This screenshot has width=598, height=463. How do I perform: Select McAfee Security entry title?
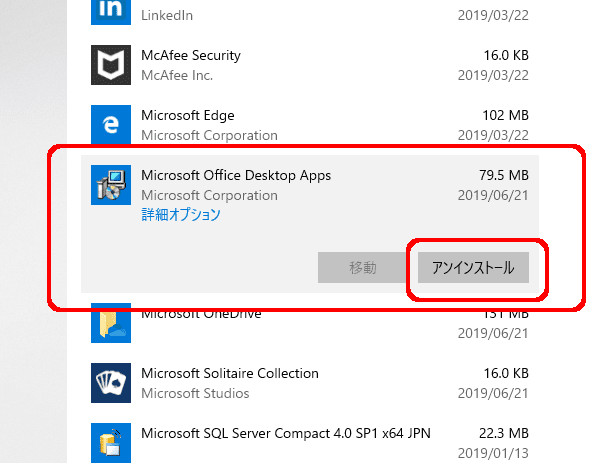click(x=191, y=56)
